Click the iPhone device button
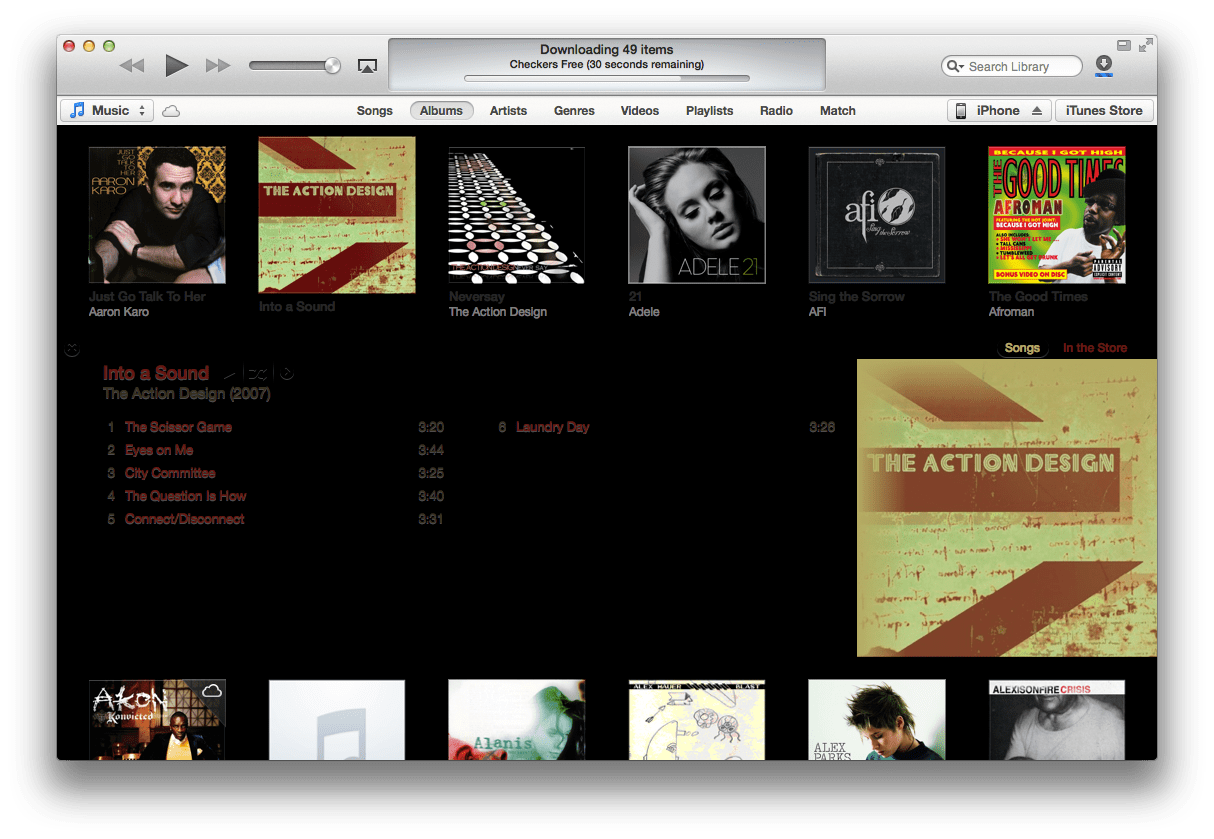Screen dimensions: 1214x839 (x=997, y=110)
